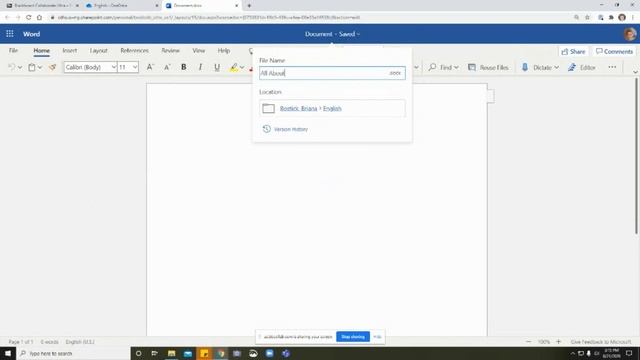Click the Document - Saved title dropdown
The height and width of the screenshot is (360, 640).
[x=332, y=34]
